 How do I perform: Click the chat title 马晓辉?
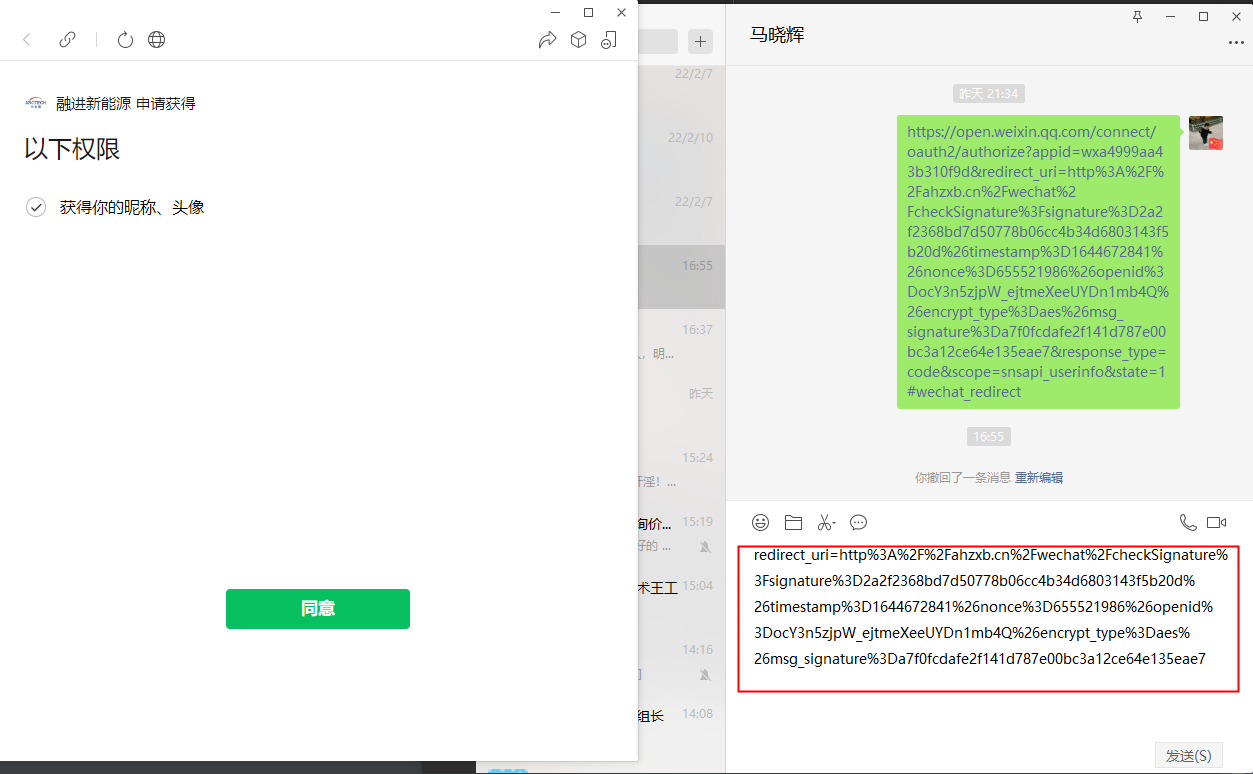pyautogui.click(x=777, y=35)
